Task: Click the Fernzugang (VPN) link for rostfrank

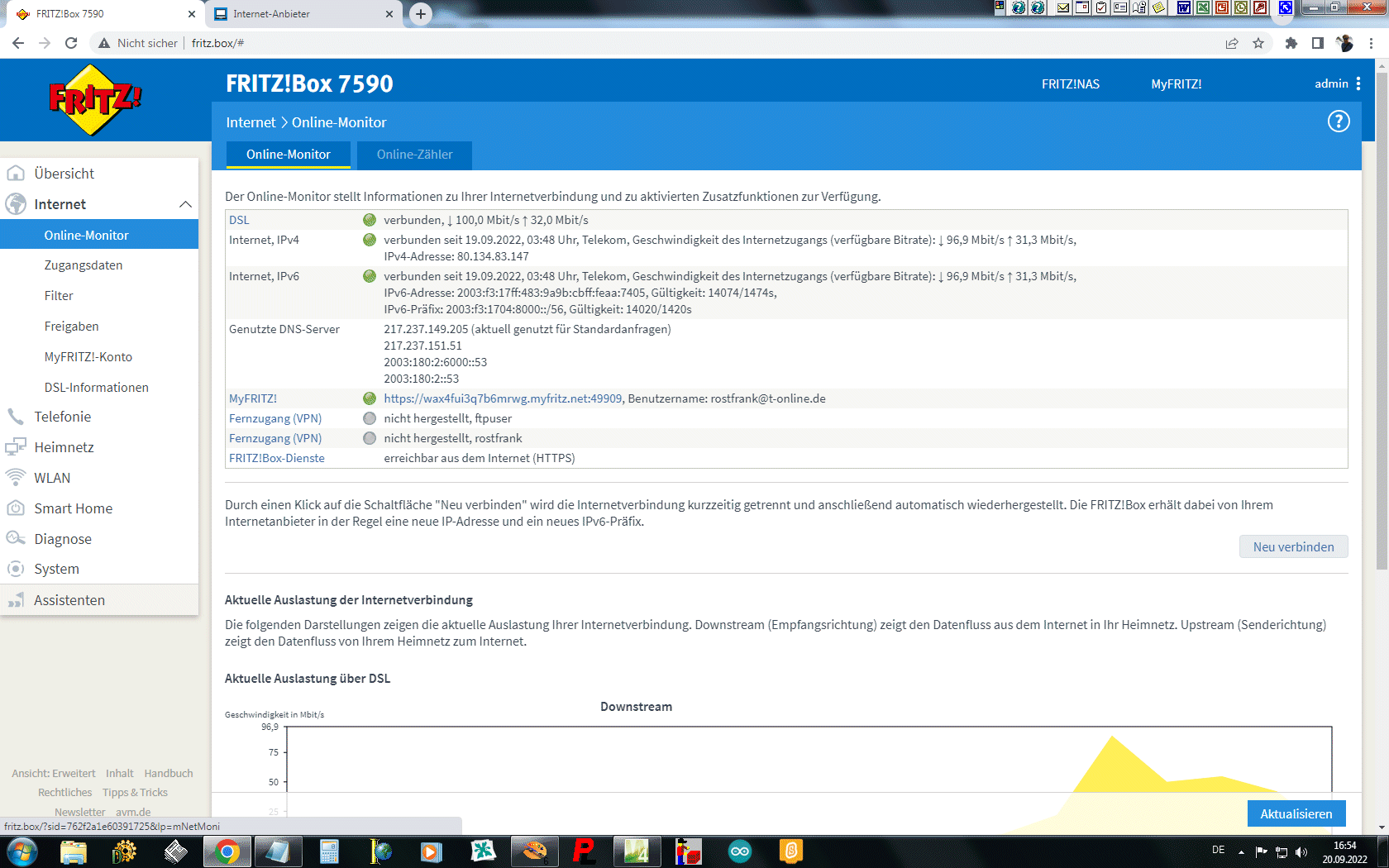Action: (275, 438)
